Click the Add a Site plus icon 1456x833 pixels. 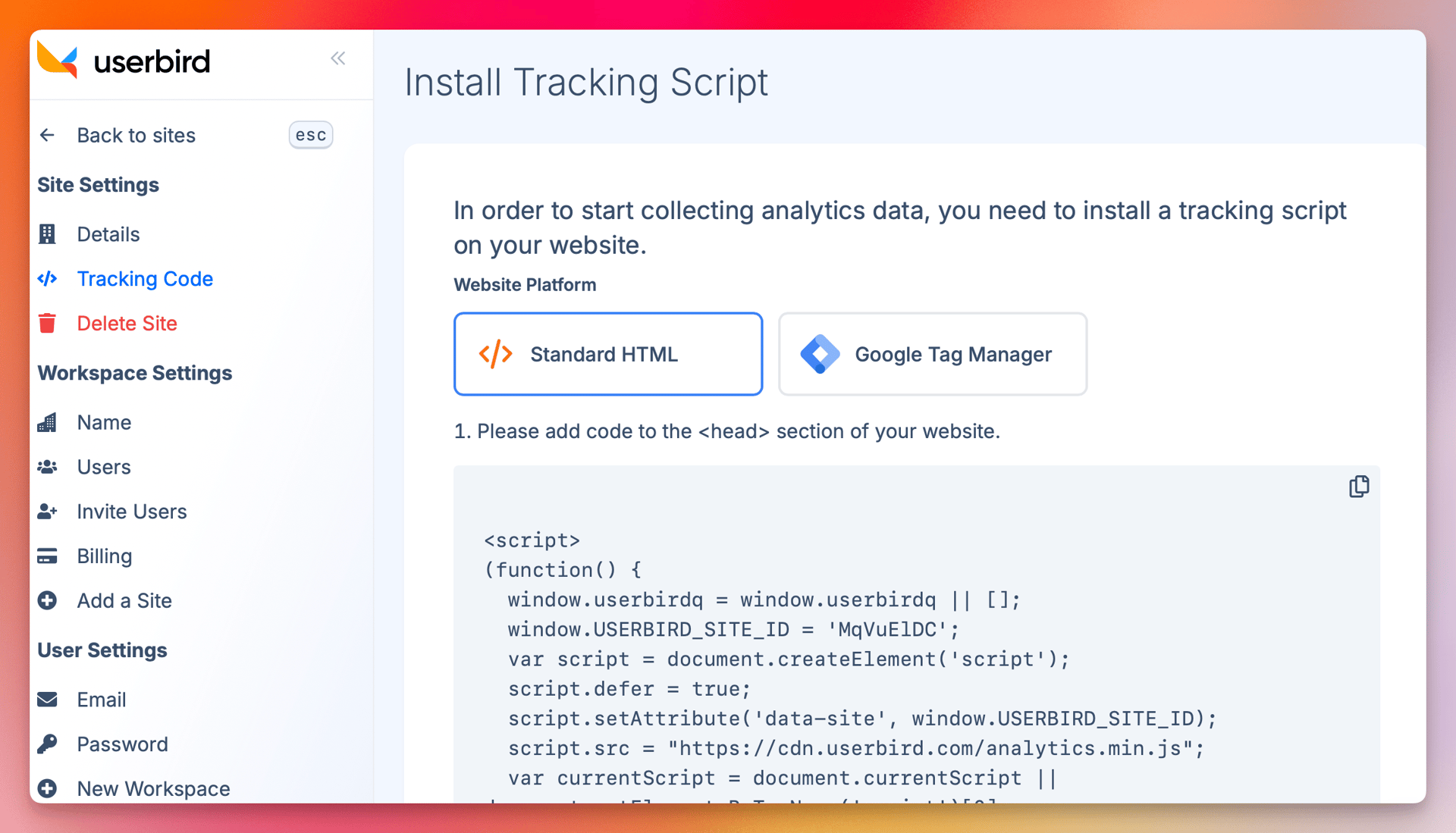point(48,600)
